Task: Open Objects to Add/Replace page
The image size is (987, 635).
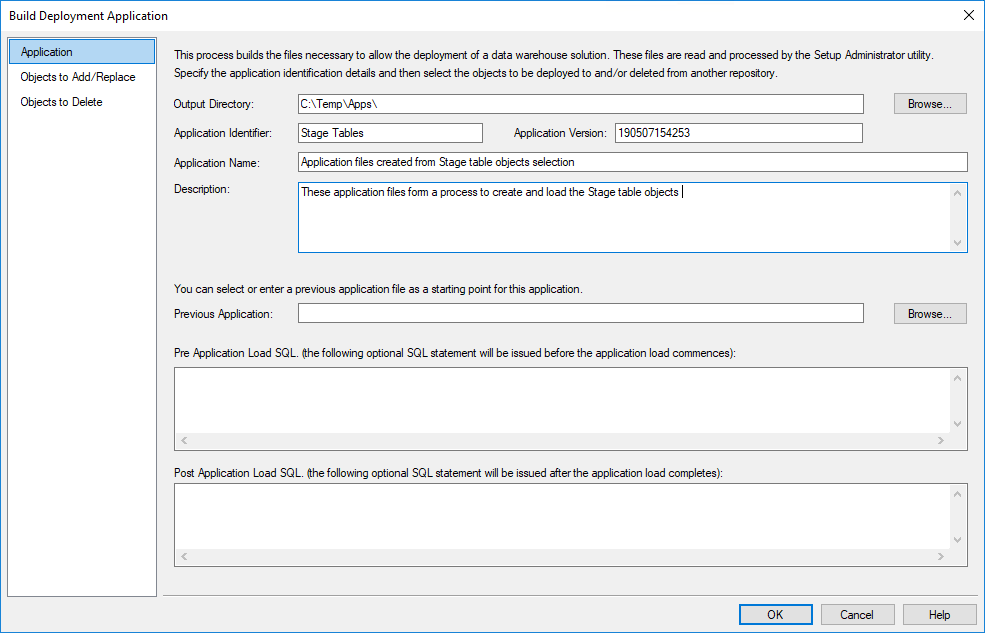Action: coord(78,77)
